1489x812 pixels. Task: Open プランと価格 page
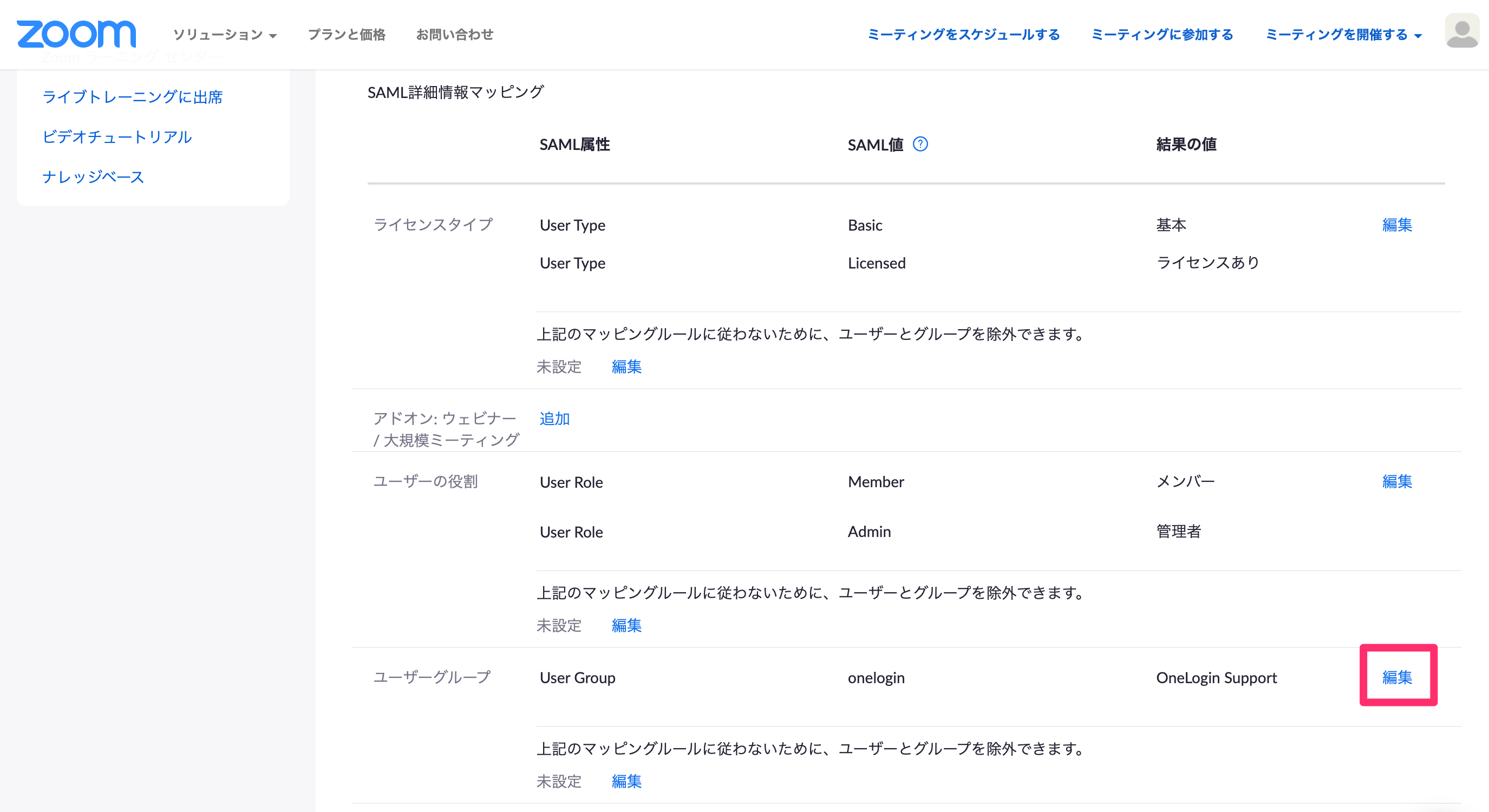(x=347, y=35)
